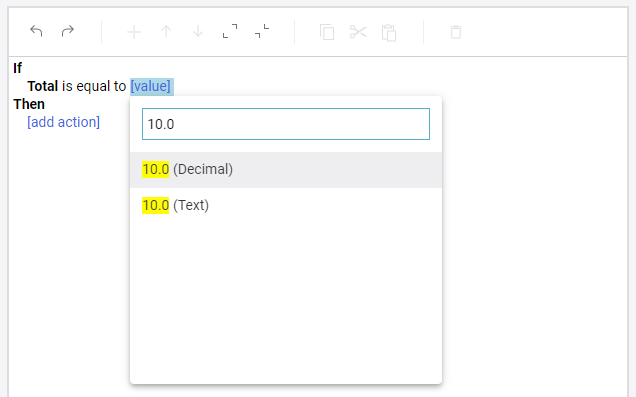Click the [add action] link

point(63,122)
